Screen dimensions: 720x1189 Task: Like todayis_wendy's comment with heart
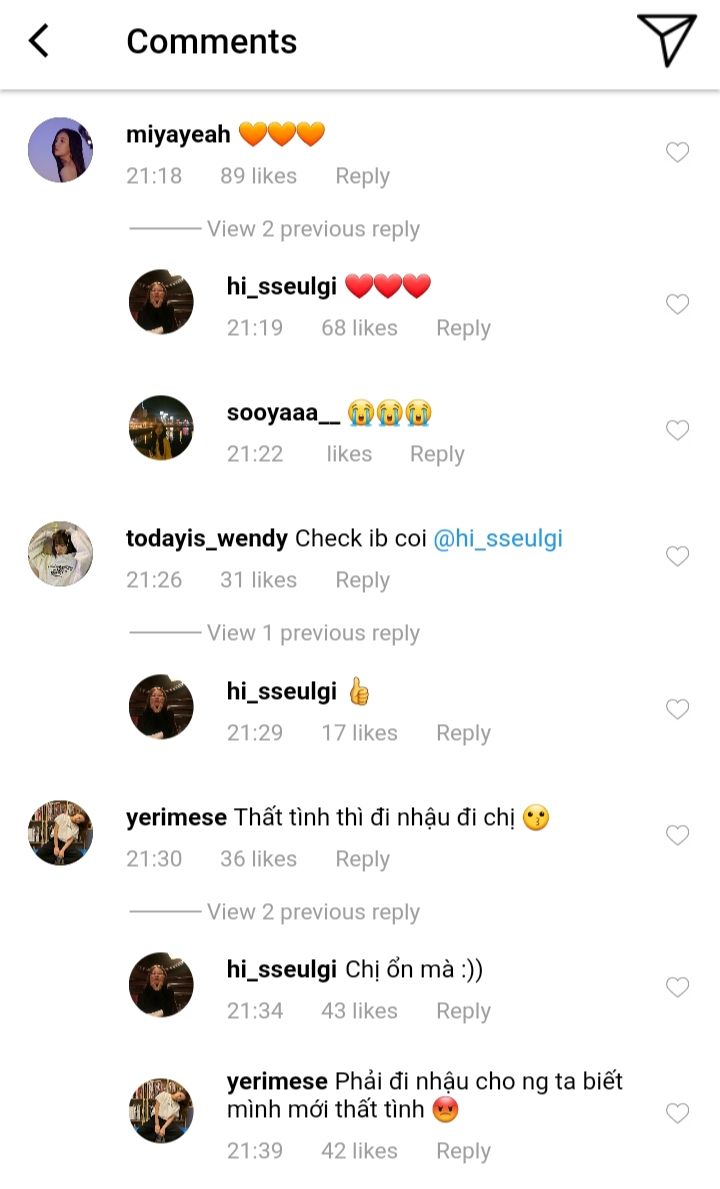(677, 556)
